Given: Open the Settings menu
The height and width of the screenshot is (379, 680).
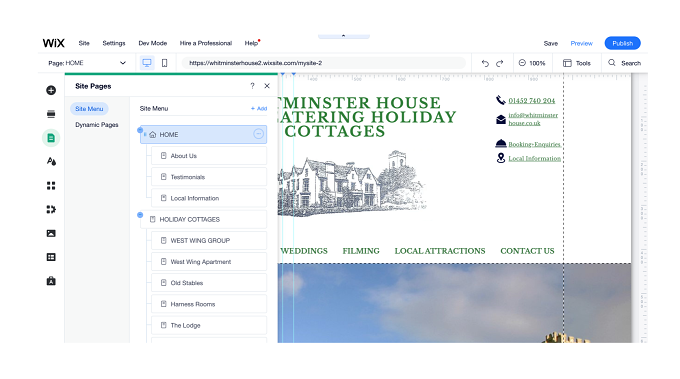Looking at the screenshot, I should (x=114, y=43).
